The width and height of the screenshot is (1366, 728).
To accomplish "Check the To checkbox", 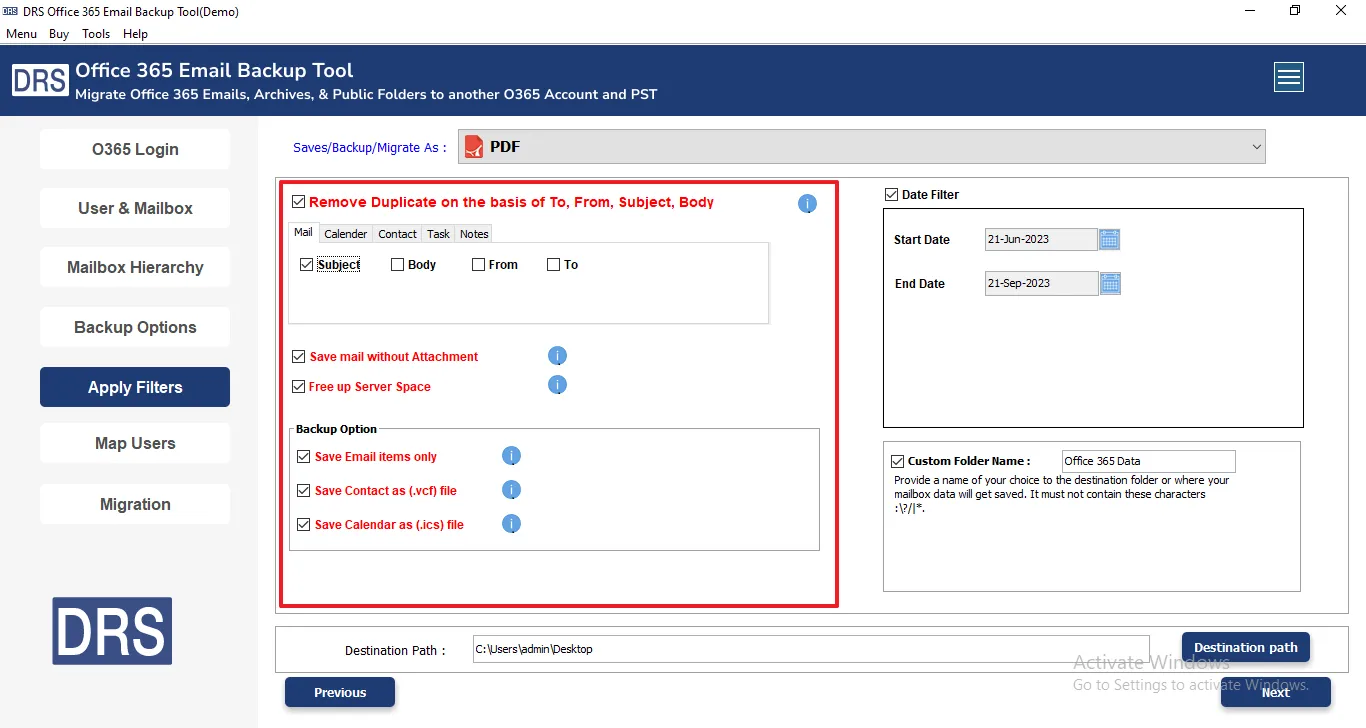I will pos(553,265).
